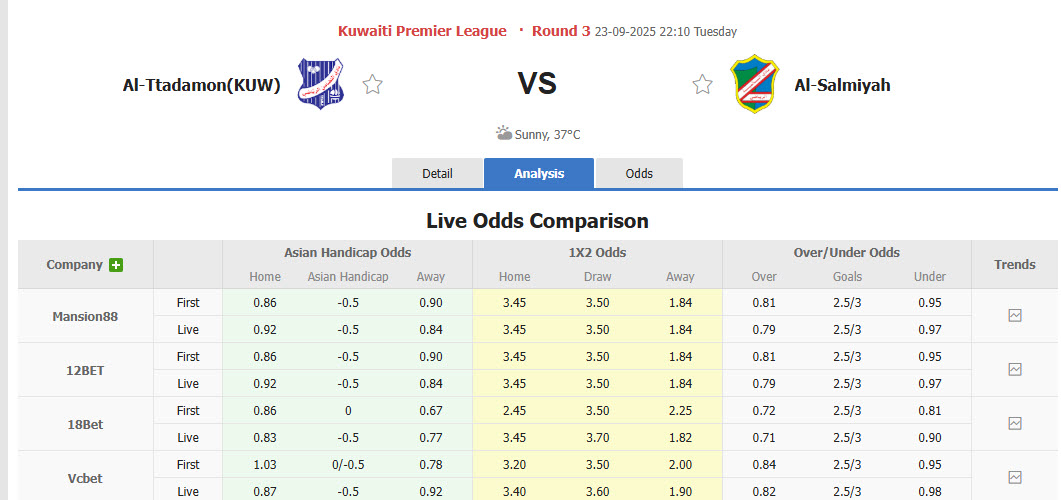Select the Analysis tab
Image resolution: width=1061 pixels, height=500 pixels.
(x=539, y=173)
